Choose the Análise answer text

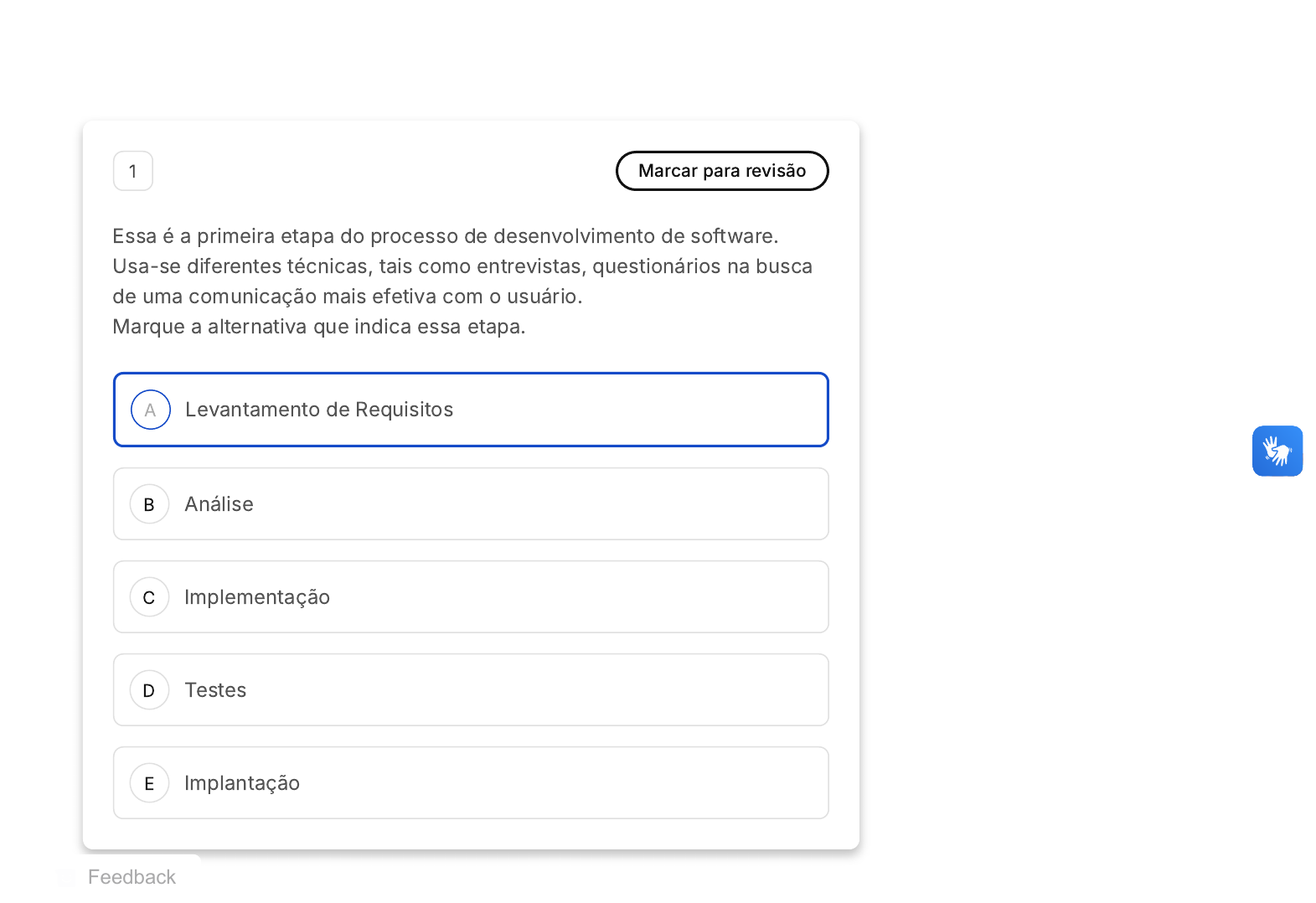click(x=219, y=504)
